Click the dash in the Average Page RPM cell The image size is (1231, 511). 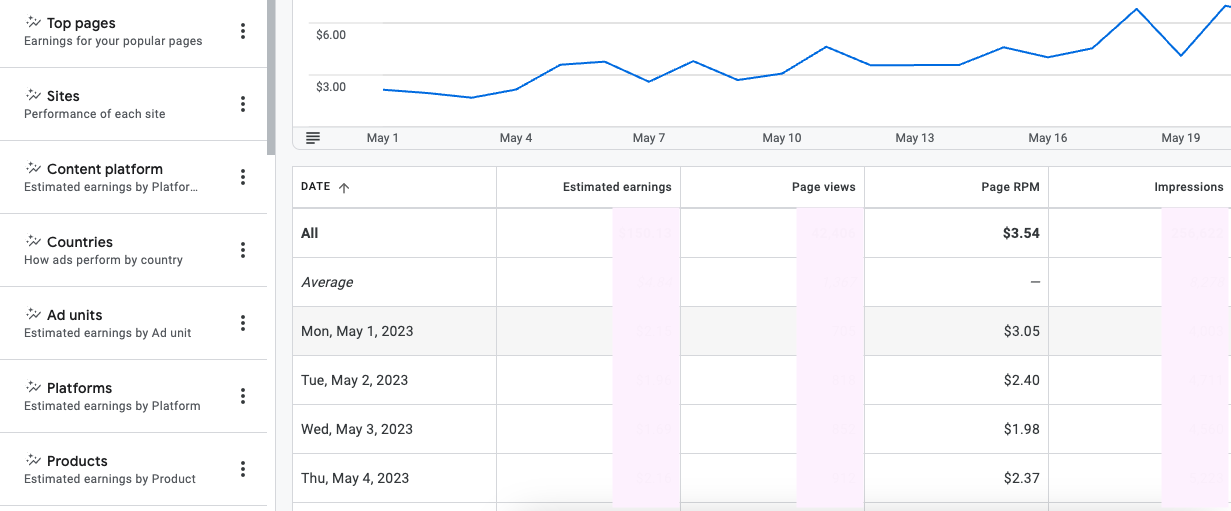point(1035,282)
